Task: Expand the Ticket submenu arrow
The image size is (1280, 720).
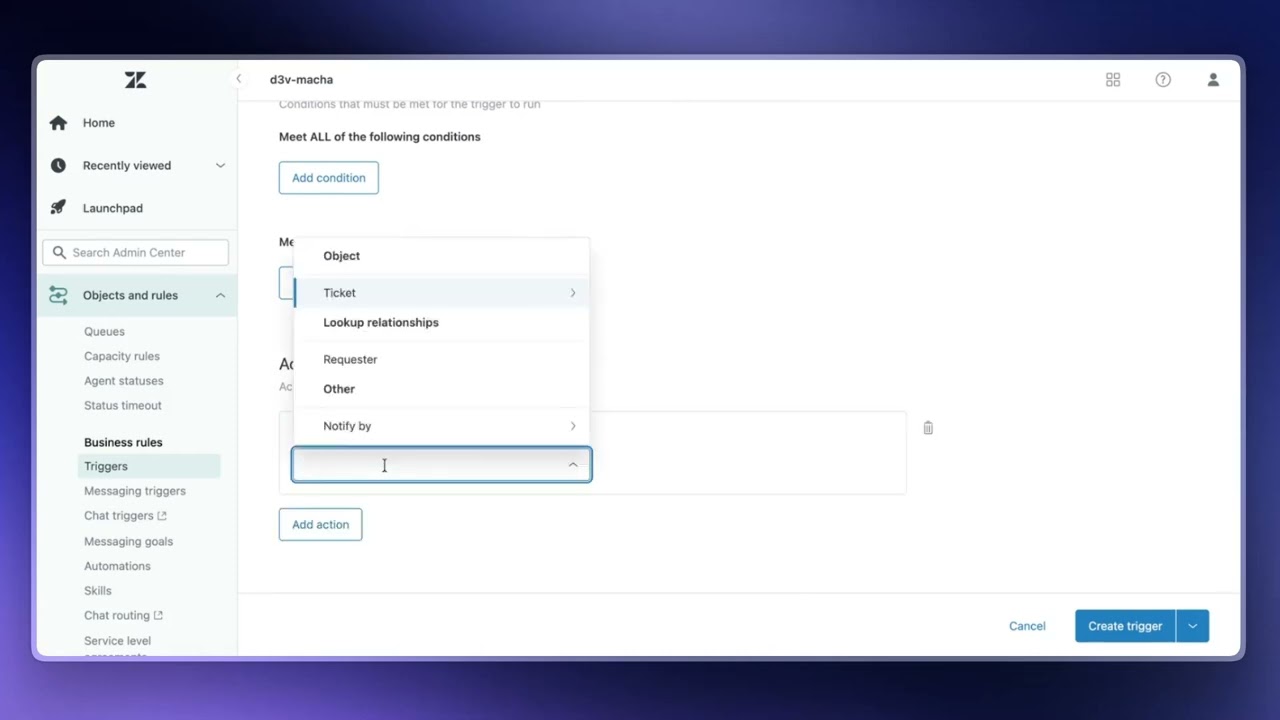Action: point(573,293)
